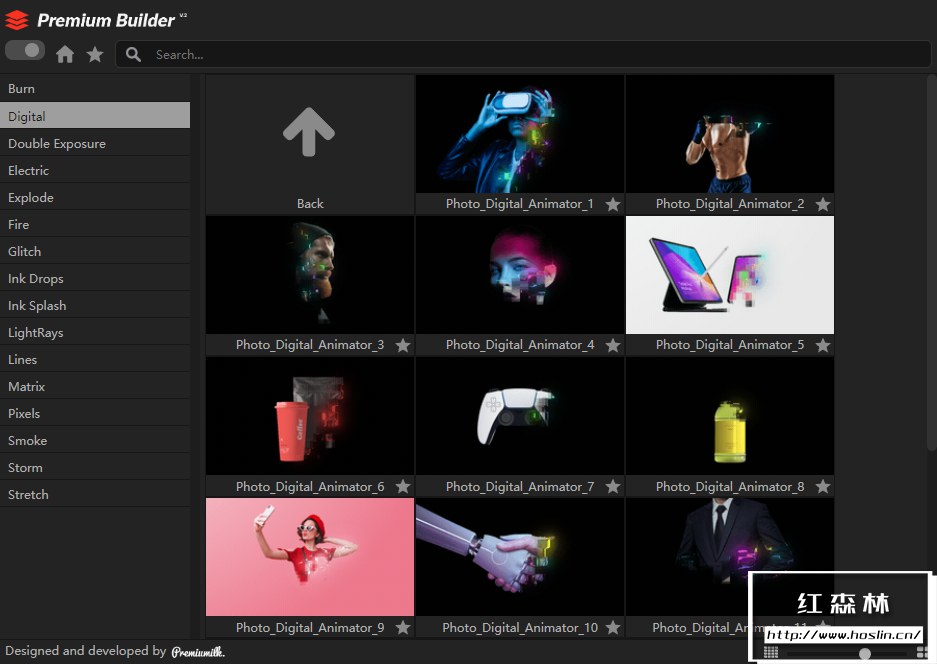This screenshot has width=937, height=664.
Task: Open the Matrix category
Action: [95, 386]
